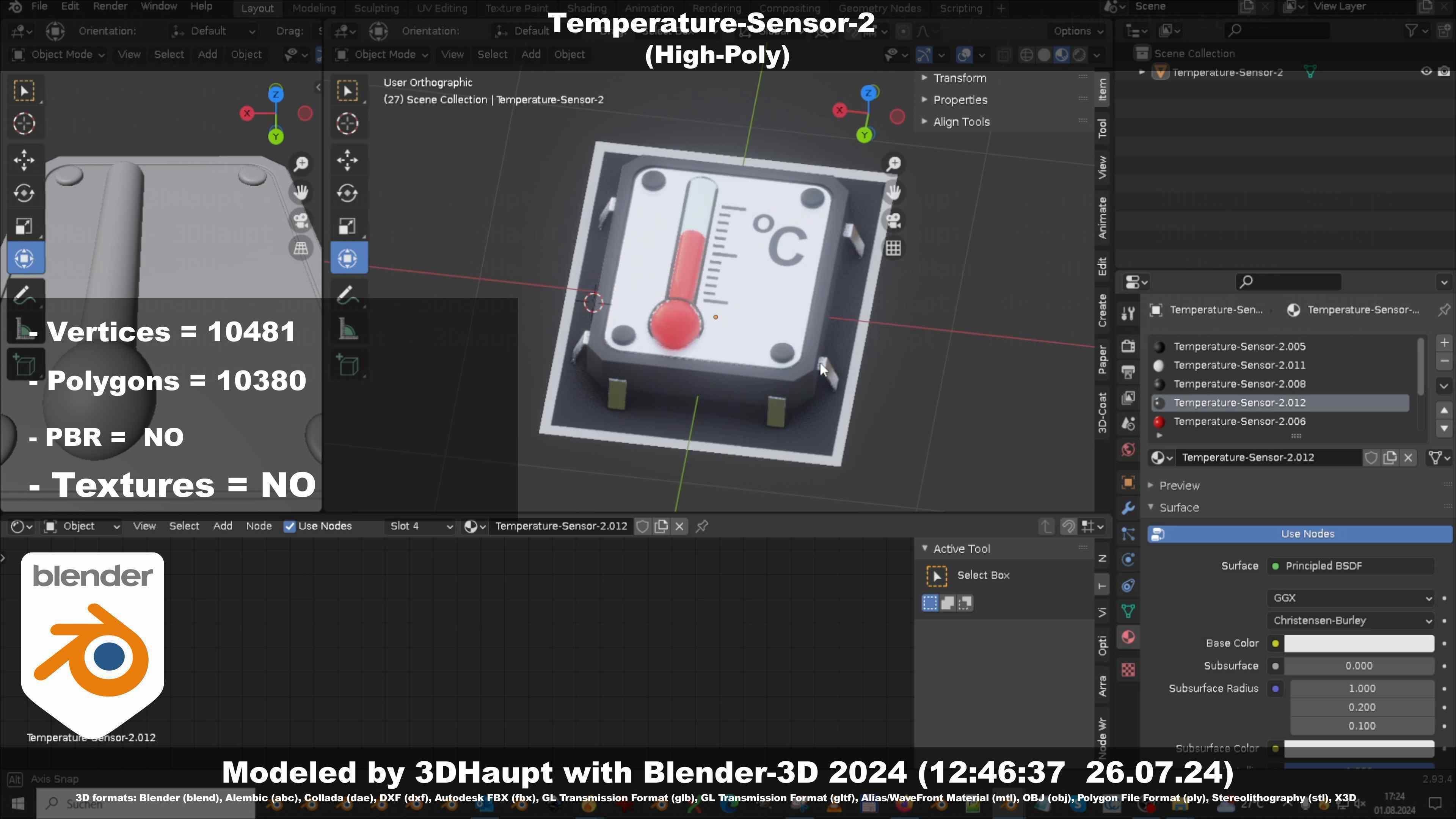The height and width of the screenshot is (819, 1456).
Task: Open GGX distribution dropdown
Action: coord(1350,598)
